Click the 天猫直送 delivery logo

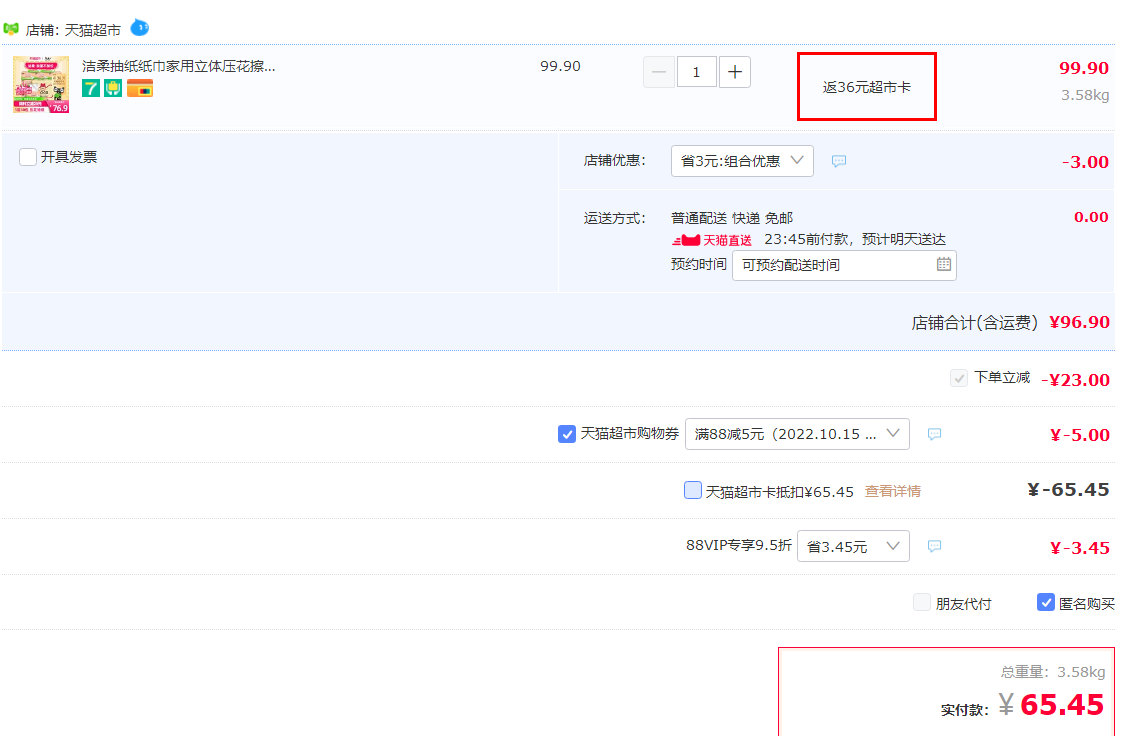tap(712, 240)
